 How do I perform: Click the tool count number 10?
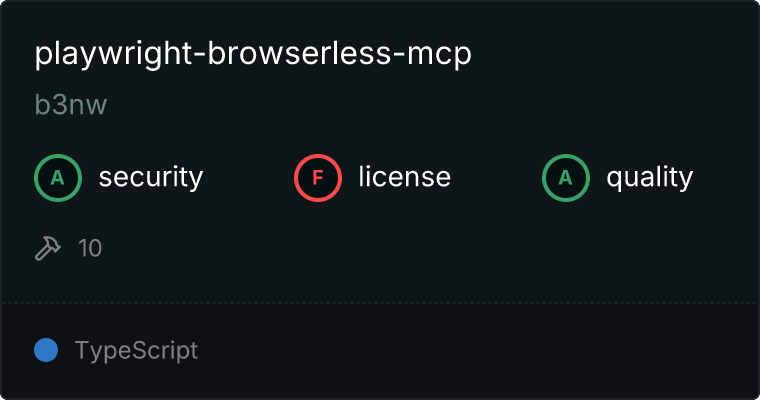click(x=90, y=248)
